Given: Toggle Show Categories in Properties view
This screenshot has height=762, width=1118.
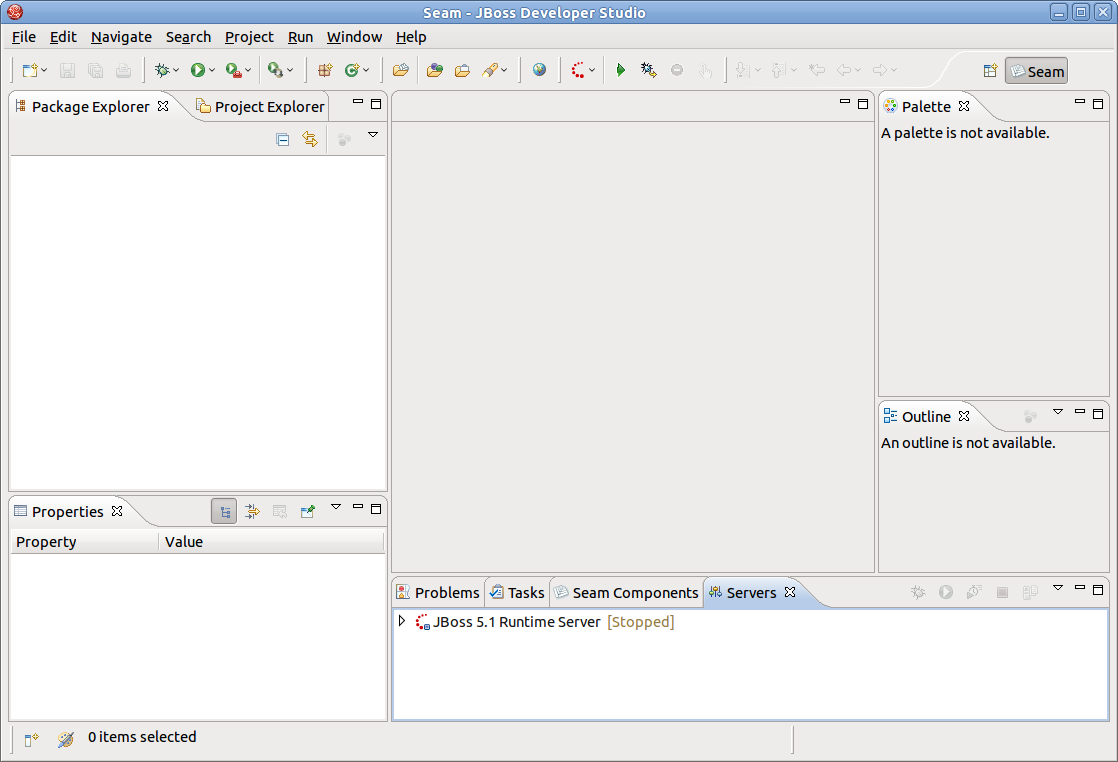Looking at the screenshot, I should [224, 511].
